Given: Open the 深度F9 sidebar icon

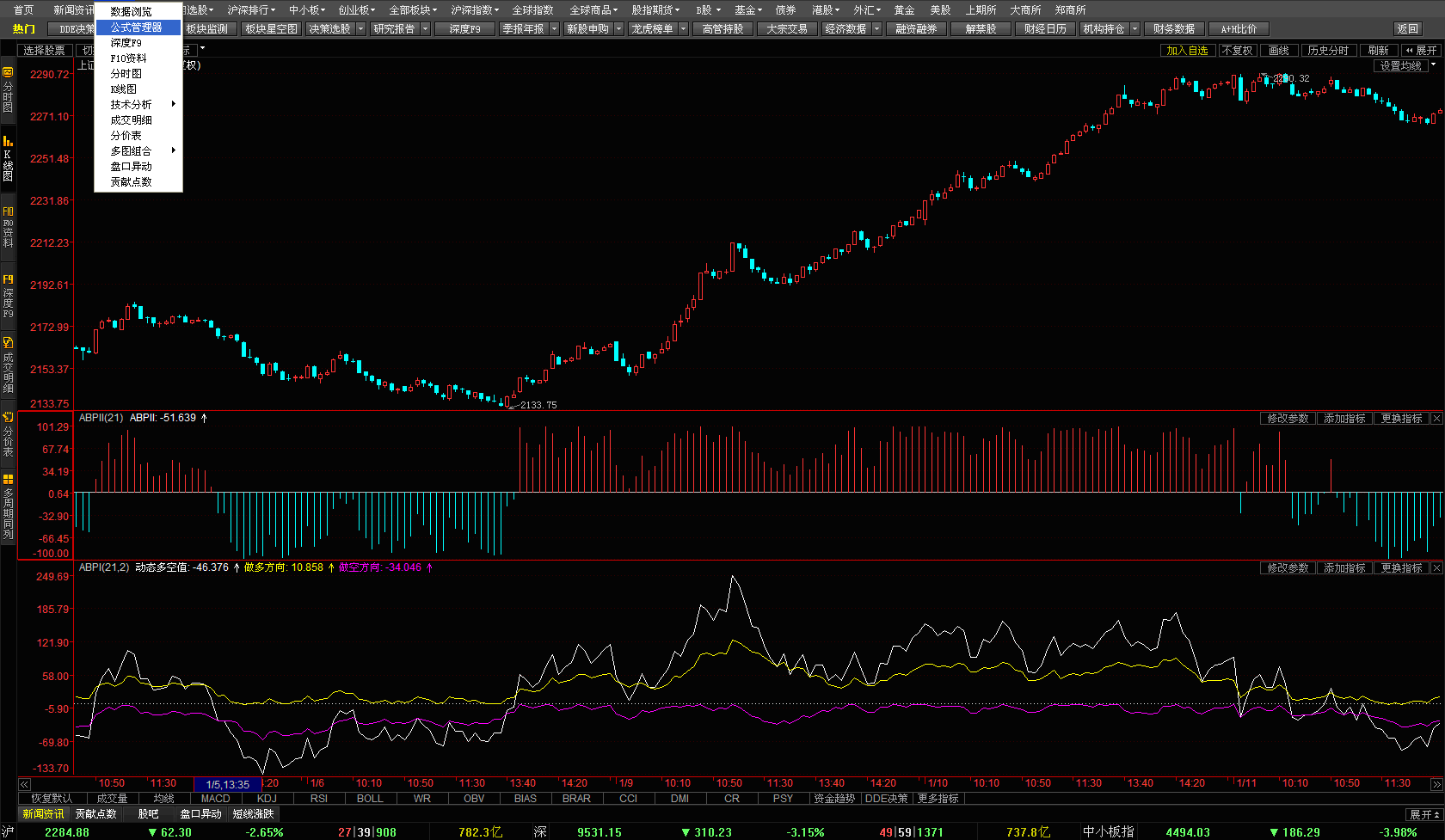Looking at the screenshot, I should click(x=8, y=296).
